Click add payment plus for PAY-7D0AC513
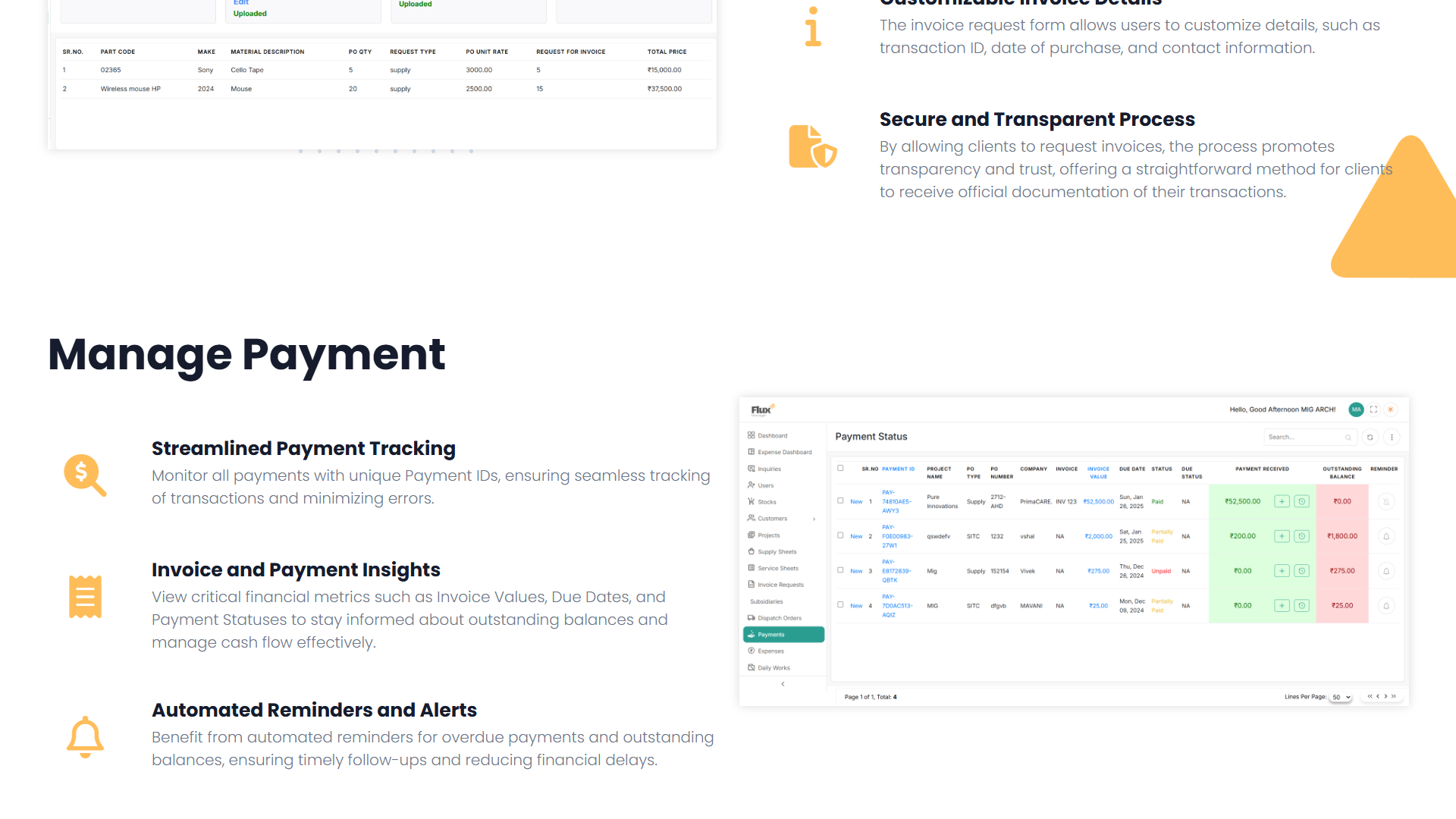 [x=1282, y=606]
